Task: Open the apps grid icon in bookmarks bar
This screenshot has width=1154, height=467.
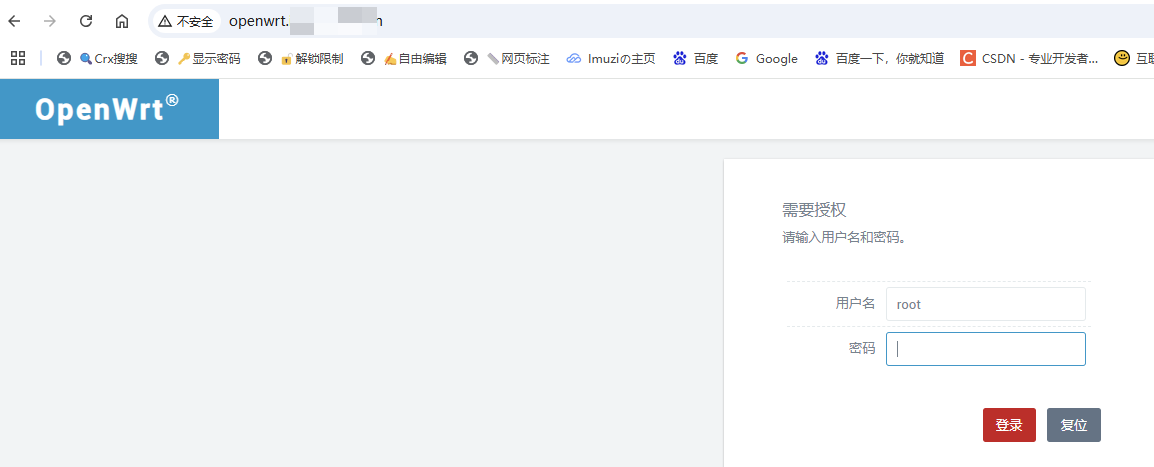Action: (18, 58)
